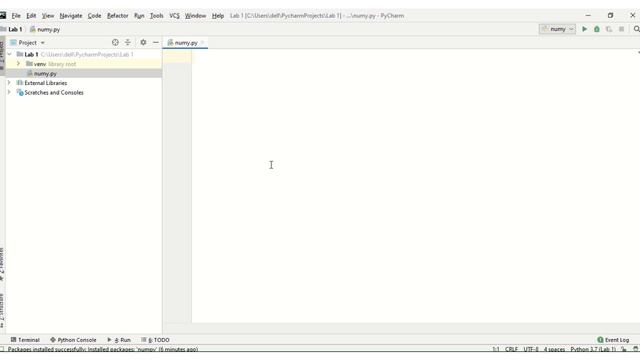Open the Tools menu
This screenshot has width=640, height=360.
(x=157, y=16)
